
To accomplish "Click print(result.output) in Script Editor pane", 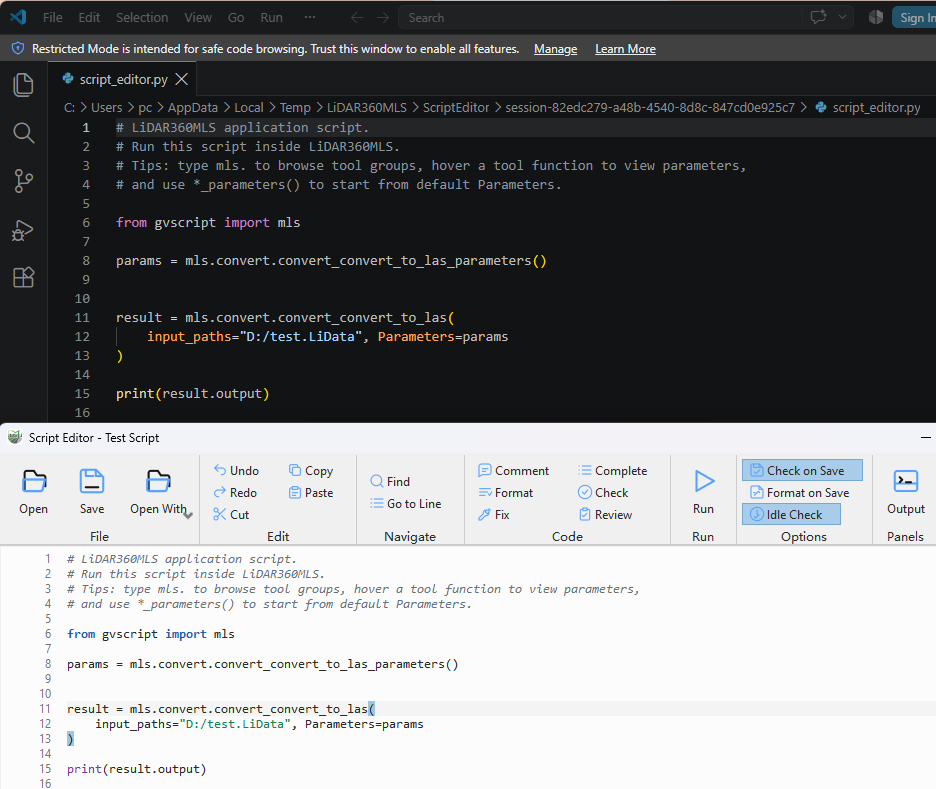I will 136,769.
